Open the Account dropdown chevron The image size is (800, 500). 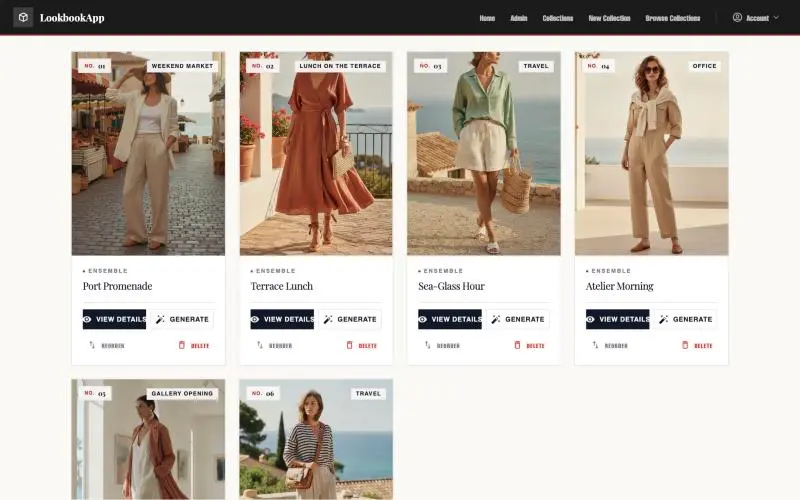[x=776, y=17]
